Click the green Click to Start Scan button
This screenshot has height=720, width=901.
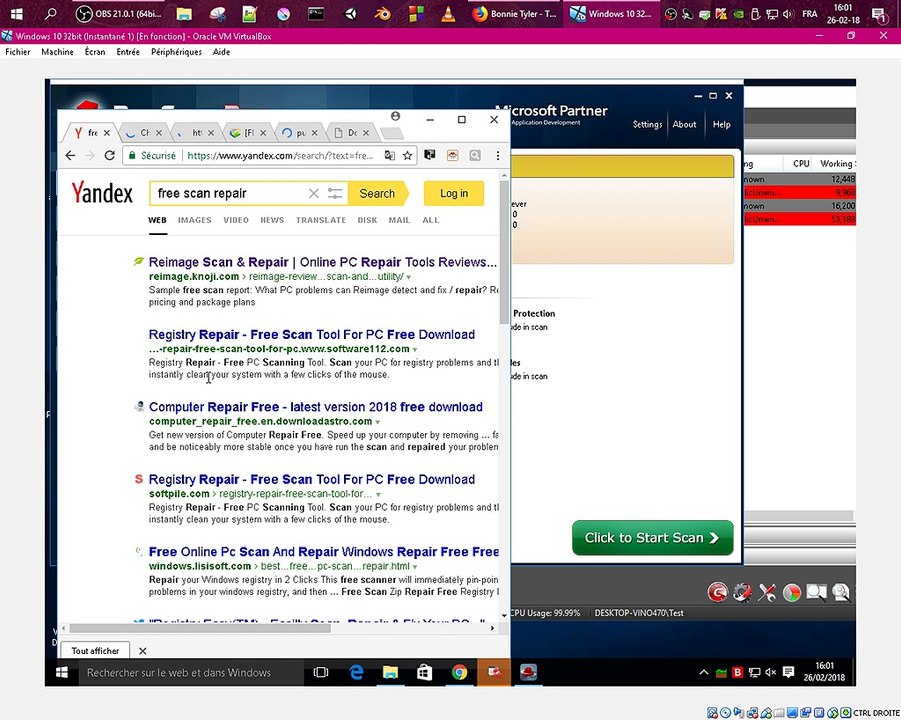coord(653,538)
